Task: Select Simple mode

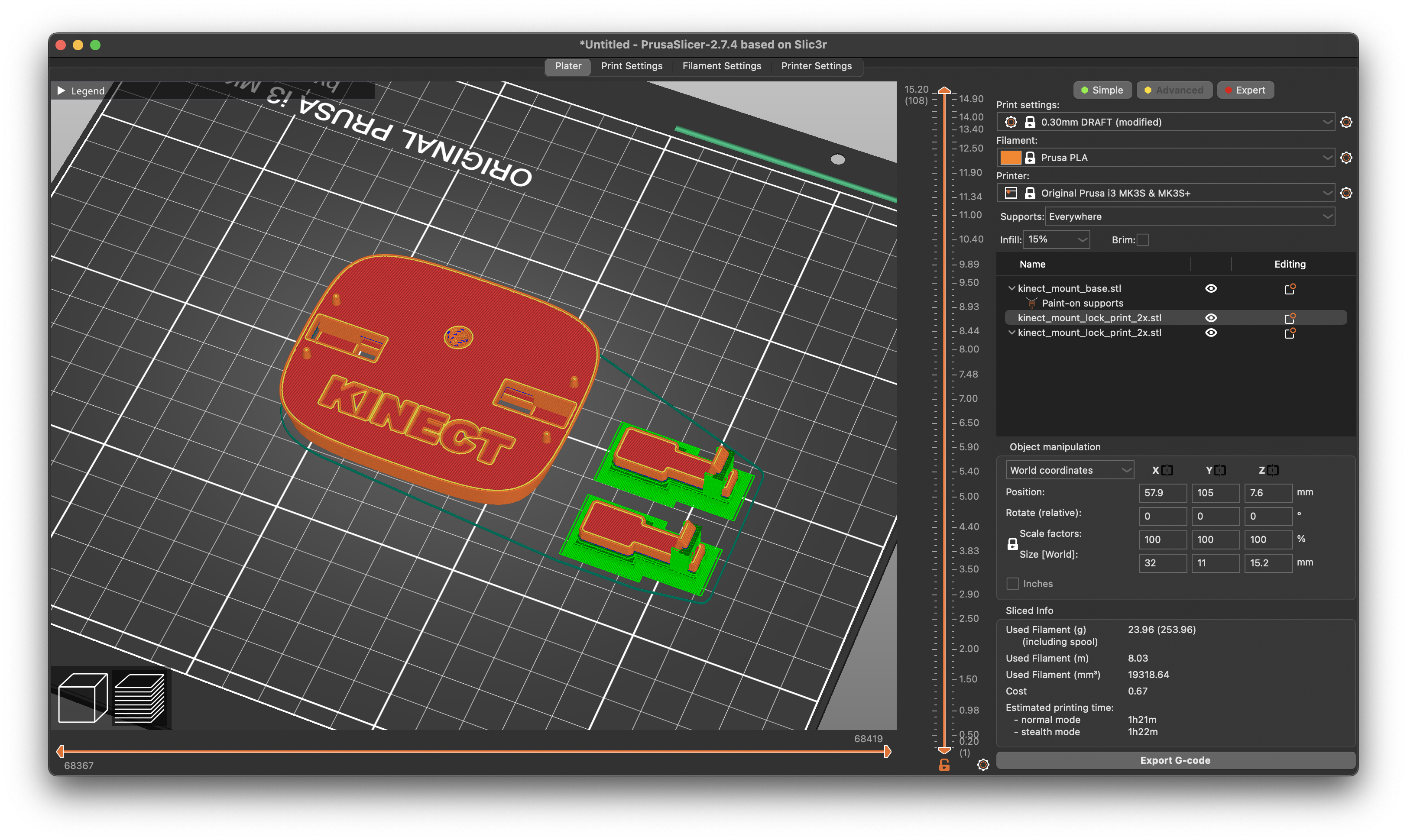Action: tap(1102, 90)
